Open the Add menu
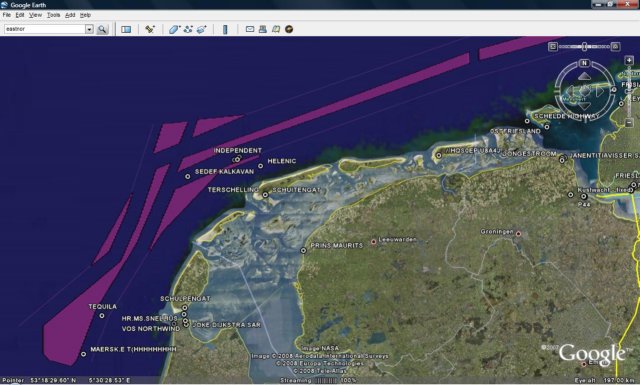 (70, 15)
